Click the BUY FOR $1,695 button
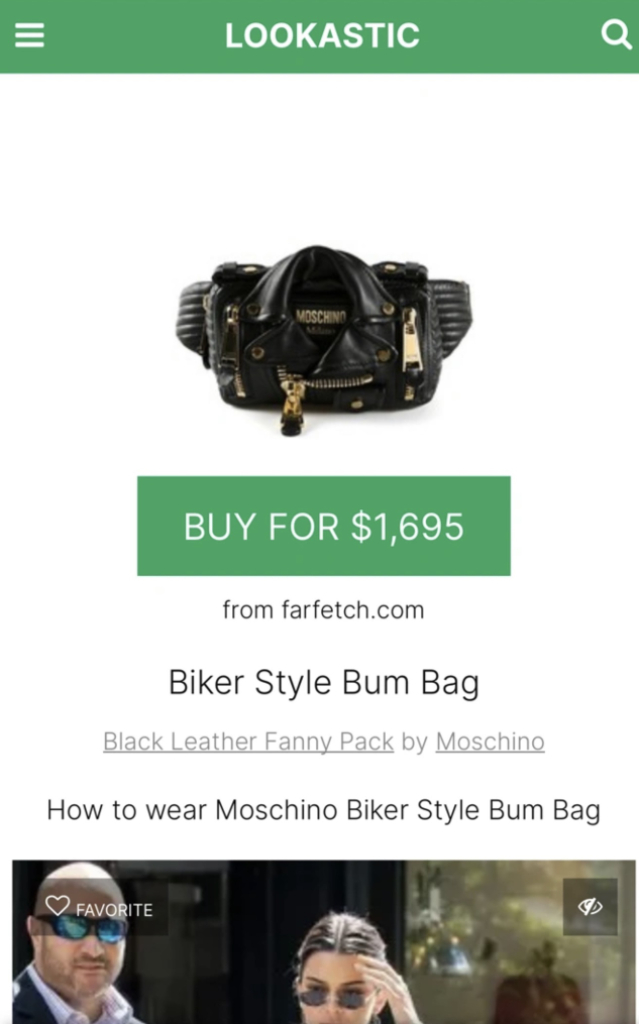The image size is (639, 1024). (323, 526)
